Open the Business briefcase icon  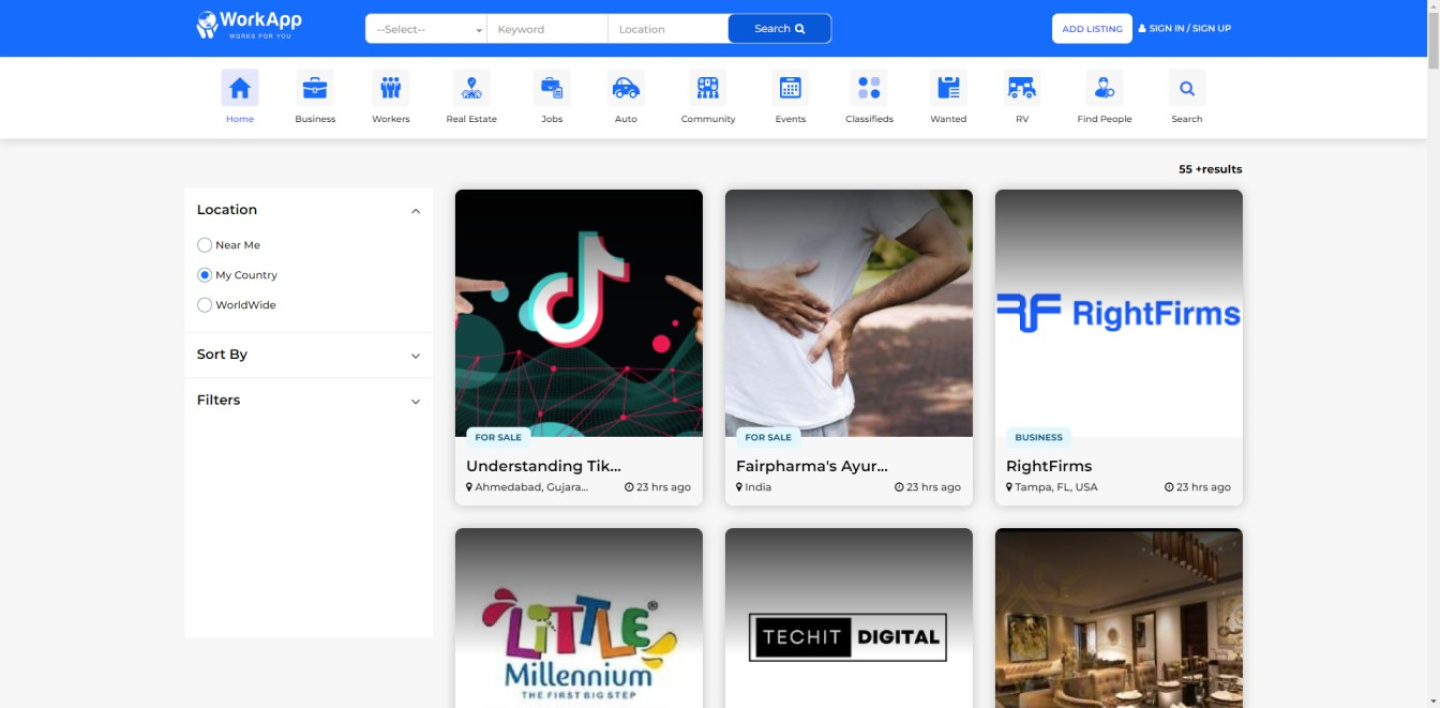coord(315,88)
